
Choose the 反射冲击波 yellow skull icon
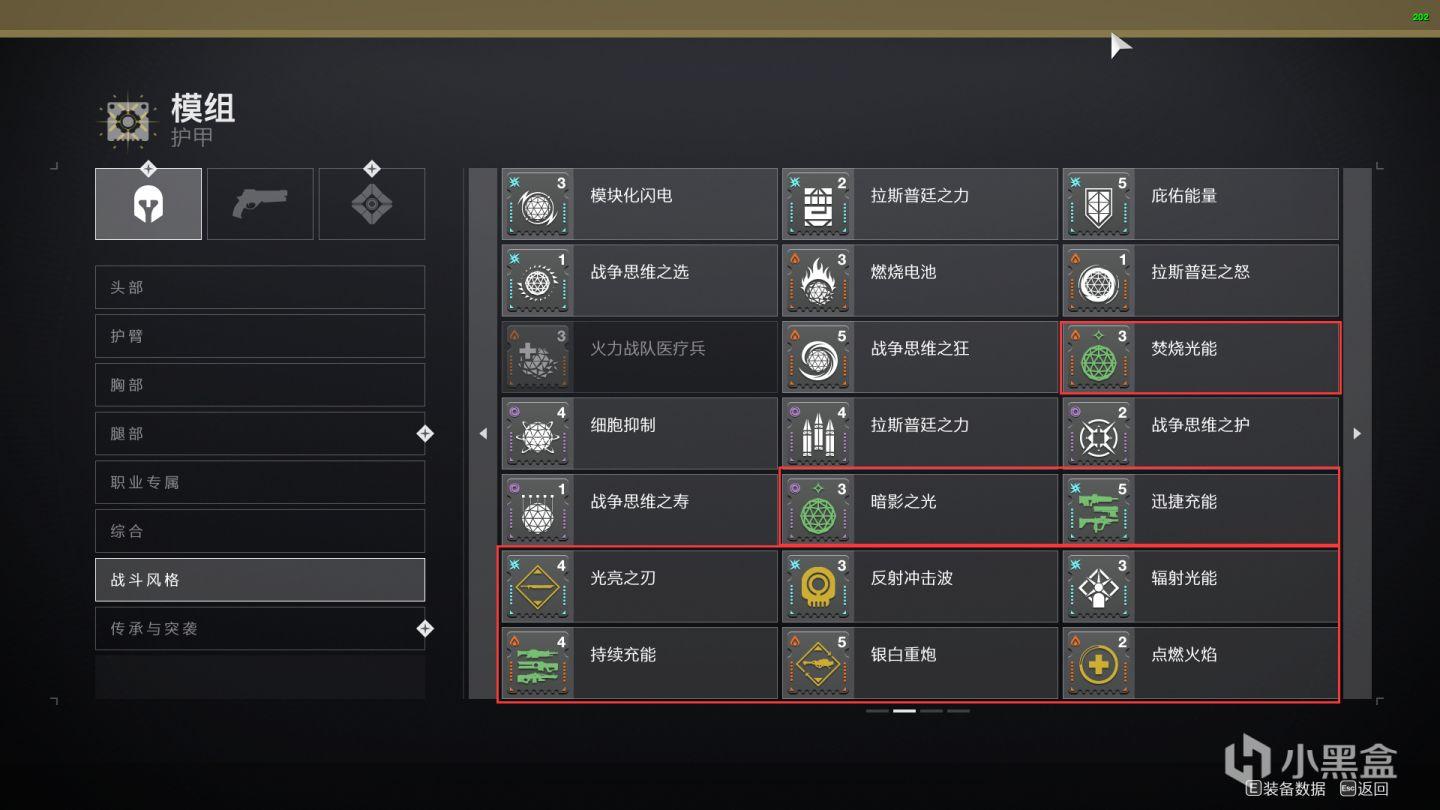pos(820,586)
